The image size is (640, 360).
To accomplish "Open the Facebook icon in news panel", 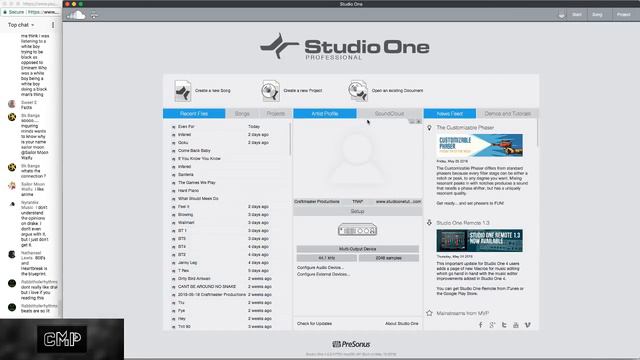I will click(x=480, y=325).
